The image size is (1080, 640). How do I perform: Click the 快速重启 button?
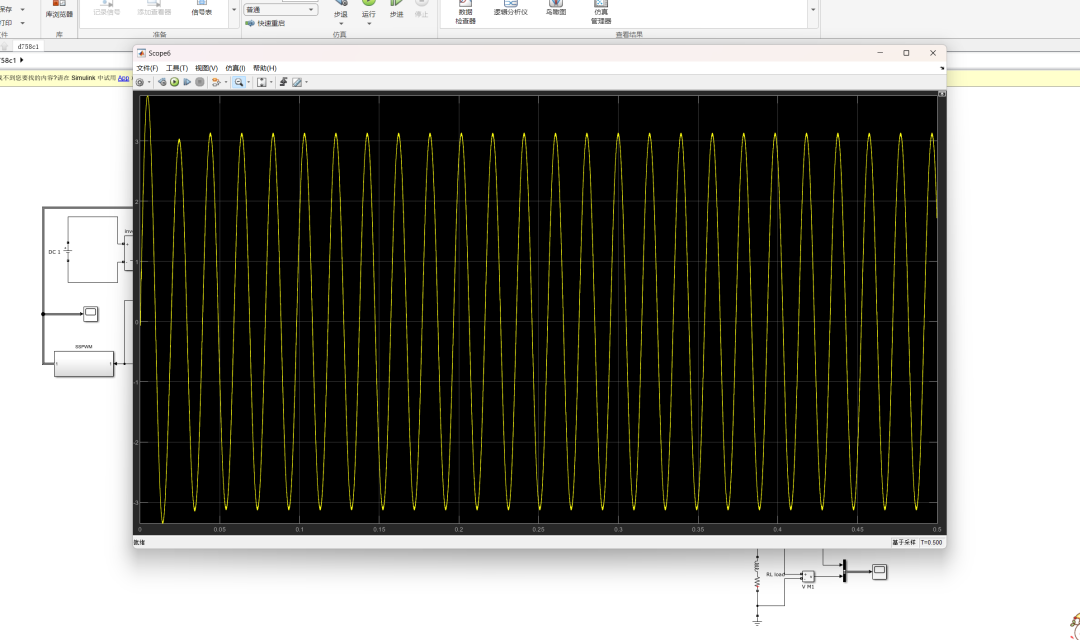[265, 23]
